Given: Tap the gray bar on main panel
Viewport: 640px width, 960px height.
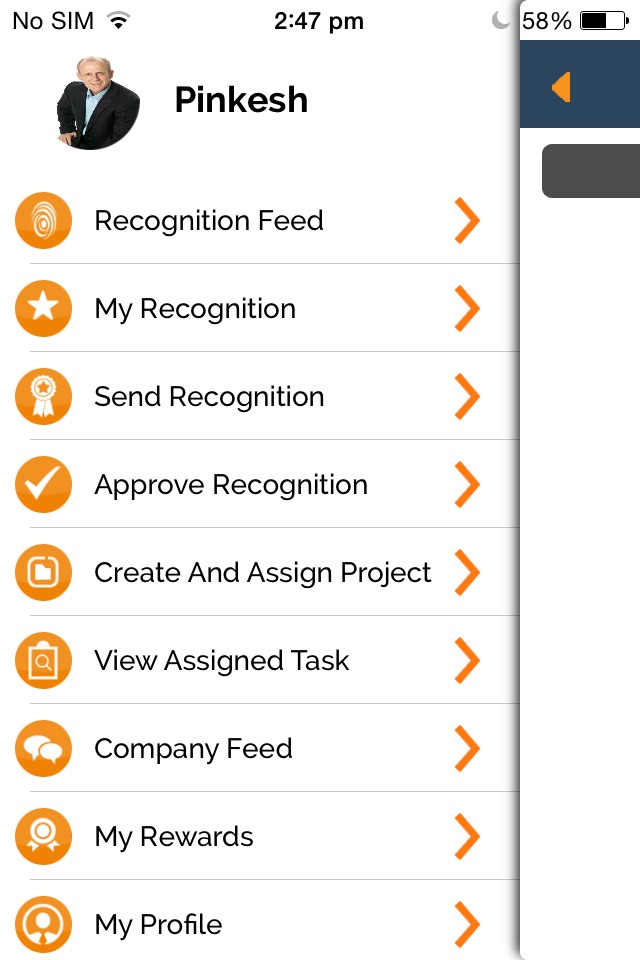Looking at the screenshot, I should (x=591, y=171).
